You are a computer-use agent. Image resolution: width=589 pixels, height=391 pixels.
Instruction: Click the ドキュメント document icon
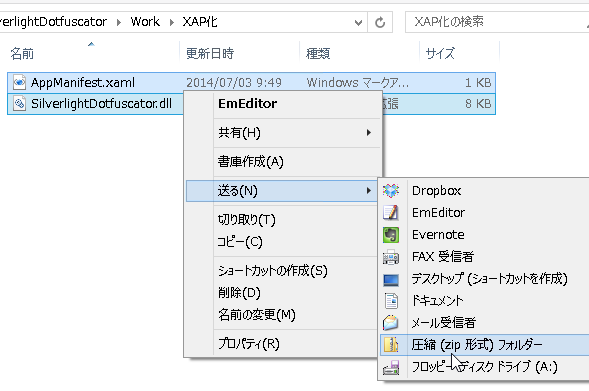point(391,301)
